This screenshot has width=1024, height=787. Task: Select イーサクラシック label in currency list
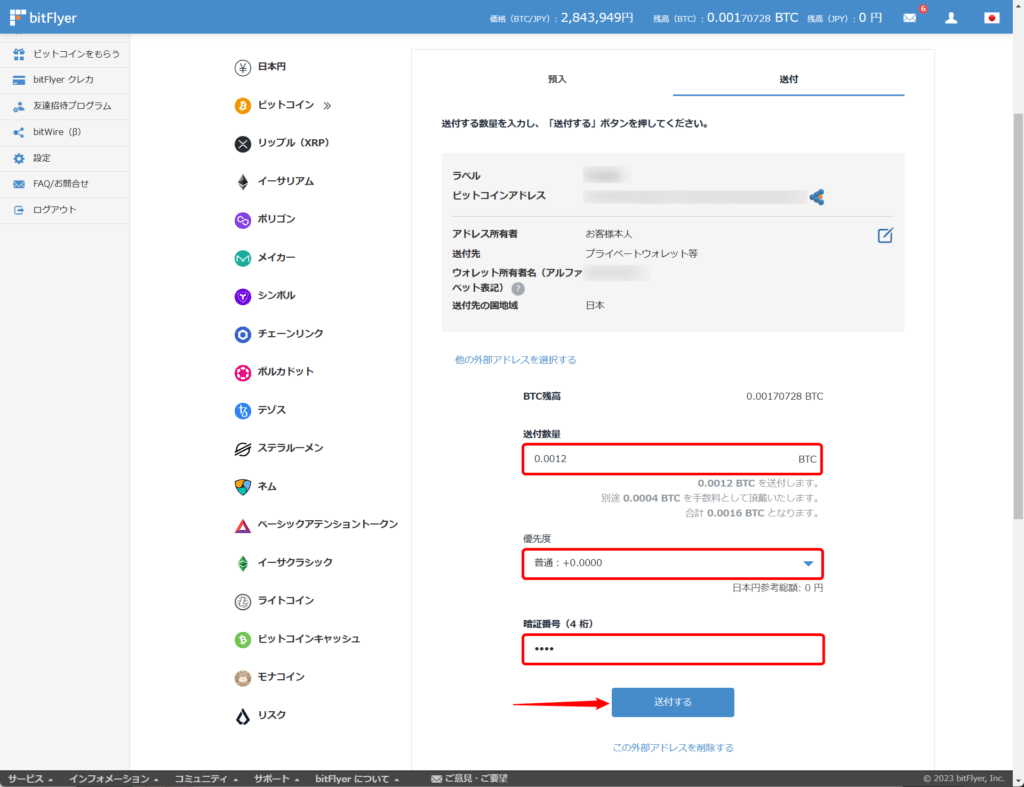(x=295, y=562)
